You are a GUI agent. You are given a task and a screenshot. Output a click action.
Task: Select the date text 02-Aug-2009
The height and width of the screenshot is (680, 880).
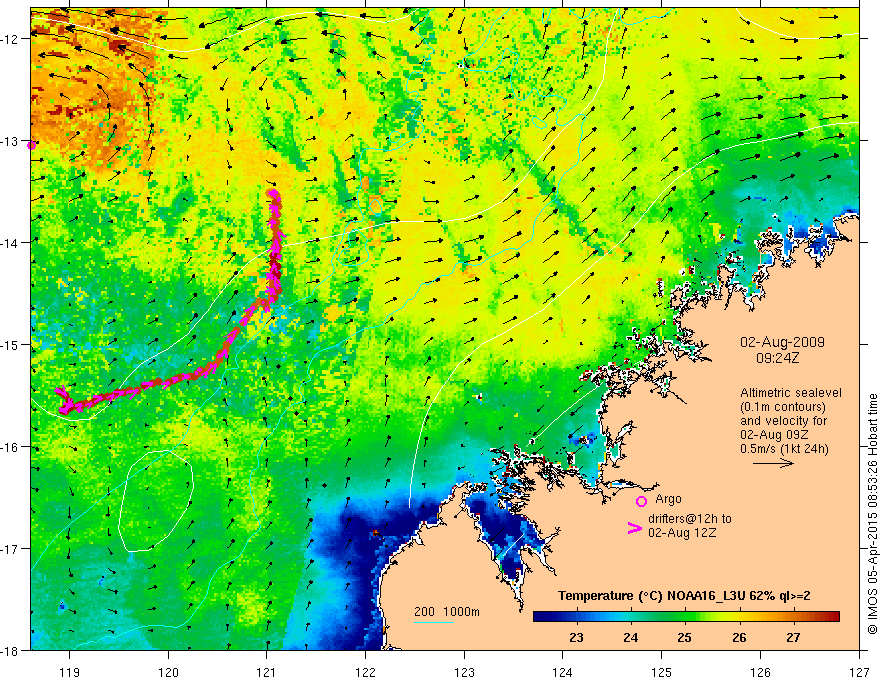pos(782,342)
